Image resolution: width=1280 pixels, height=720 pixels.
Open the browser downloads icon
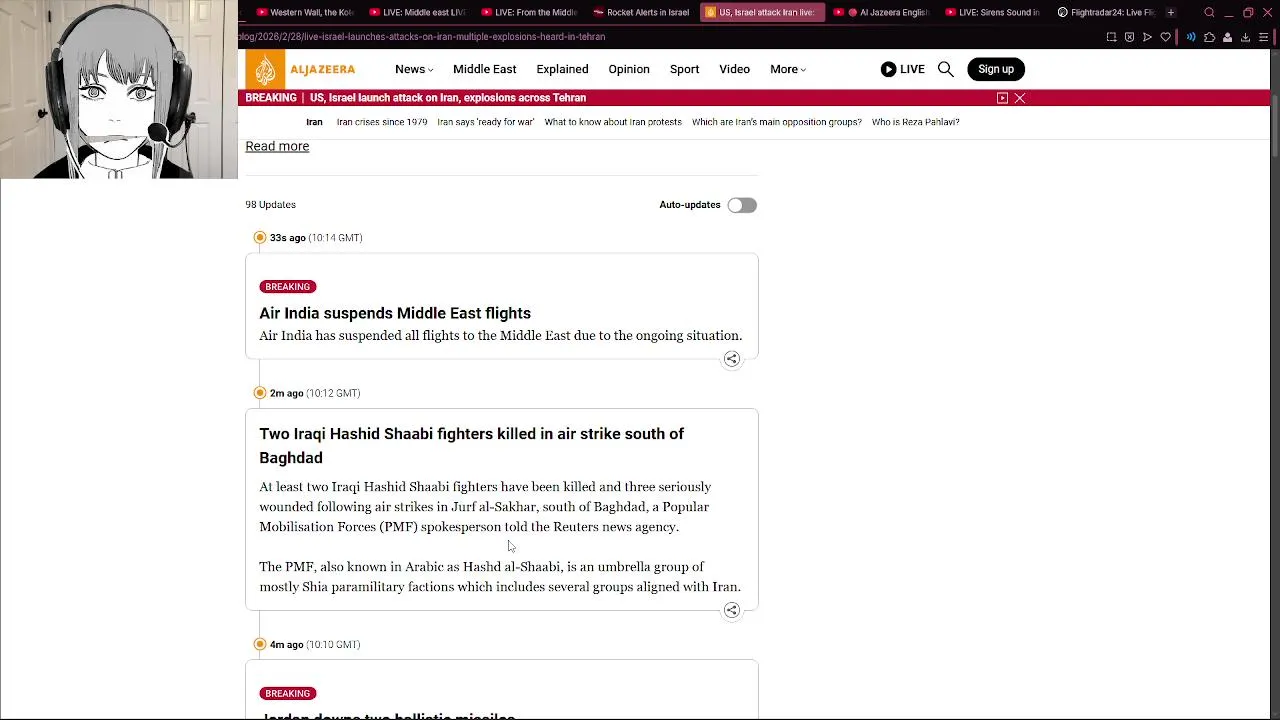pos(1245,37)
